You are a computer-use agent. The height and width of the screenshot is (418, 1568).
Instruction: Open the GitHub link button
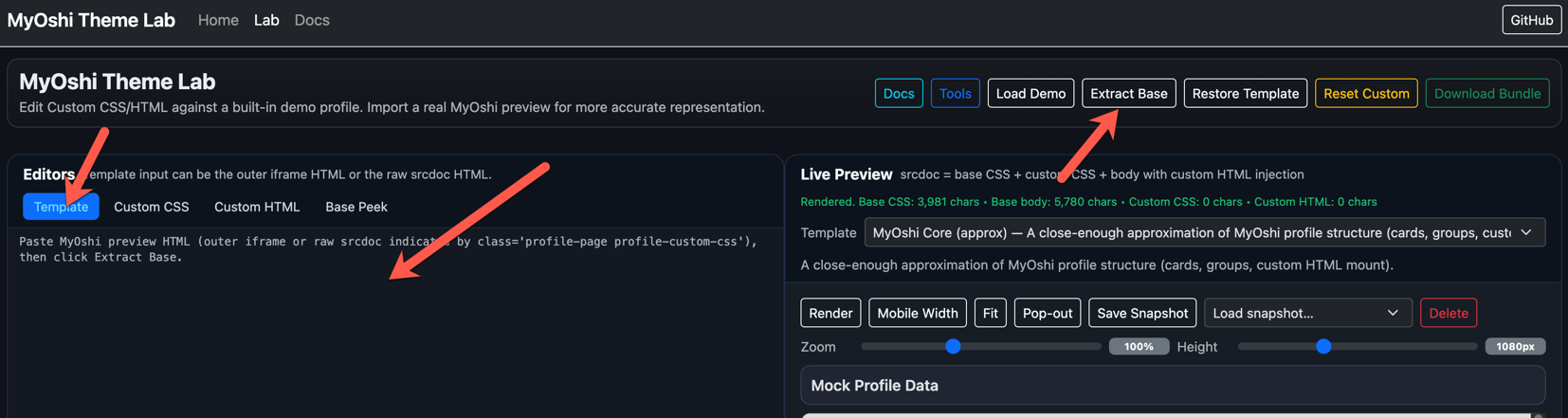point(1531,20)
